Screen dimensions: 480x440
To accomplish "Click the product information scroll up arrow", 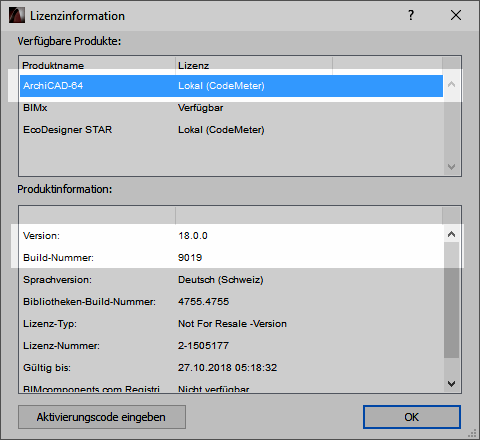I will coord(452,234).
